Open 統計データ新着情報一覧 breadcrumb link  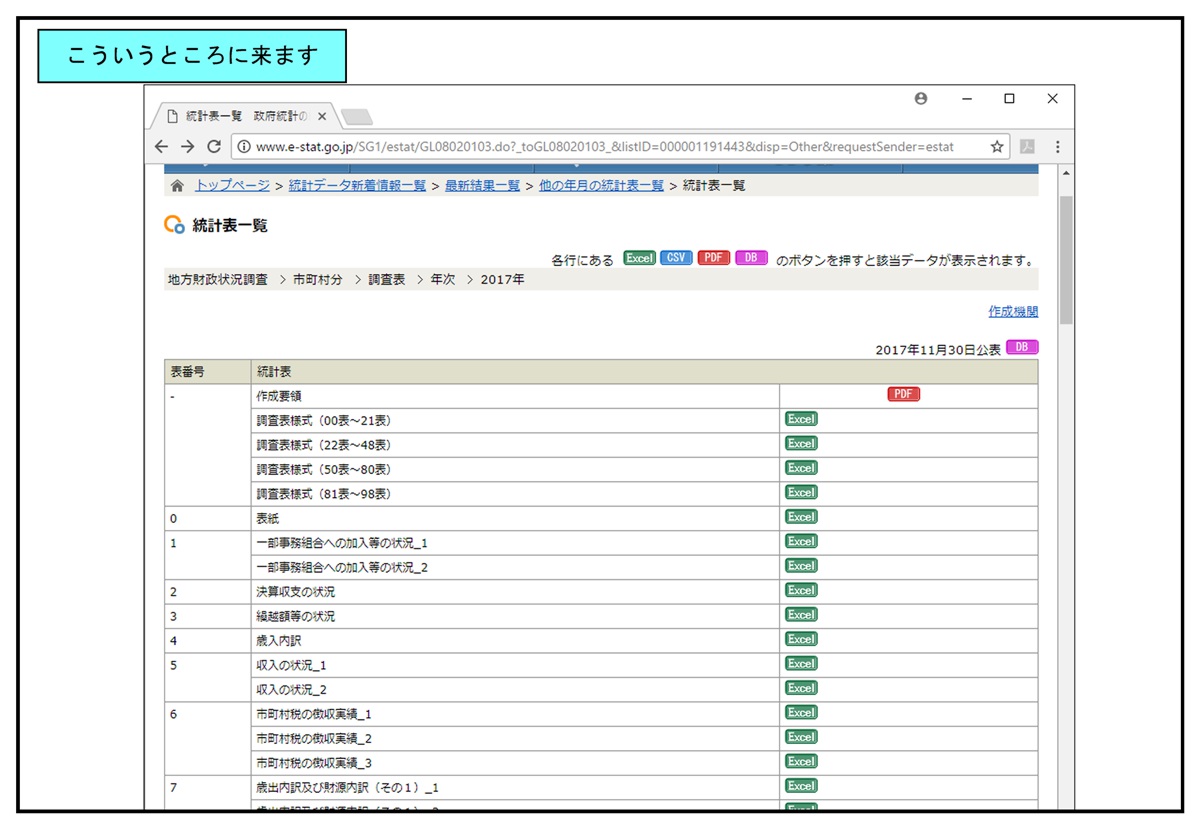[357, 186]
